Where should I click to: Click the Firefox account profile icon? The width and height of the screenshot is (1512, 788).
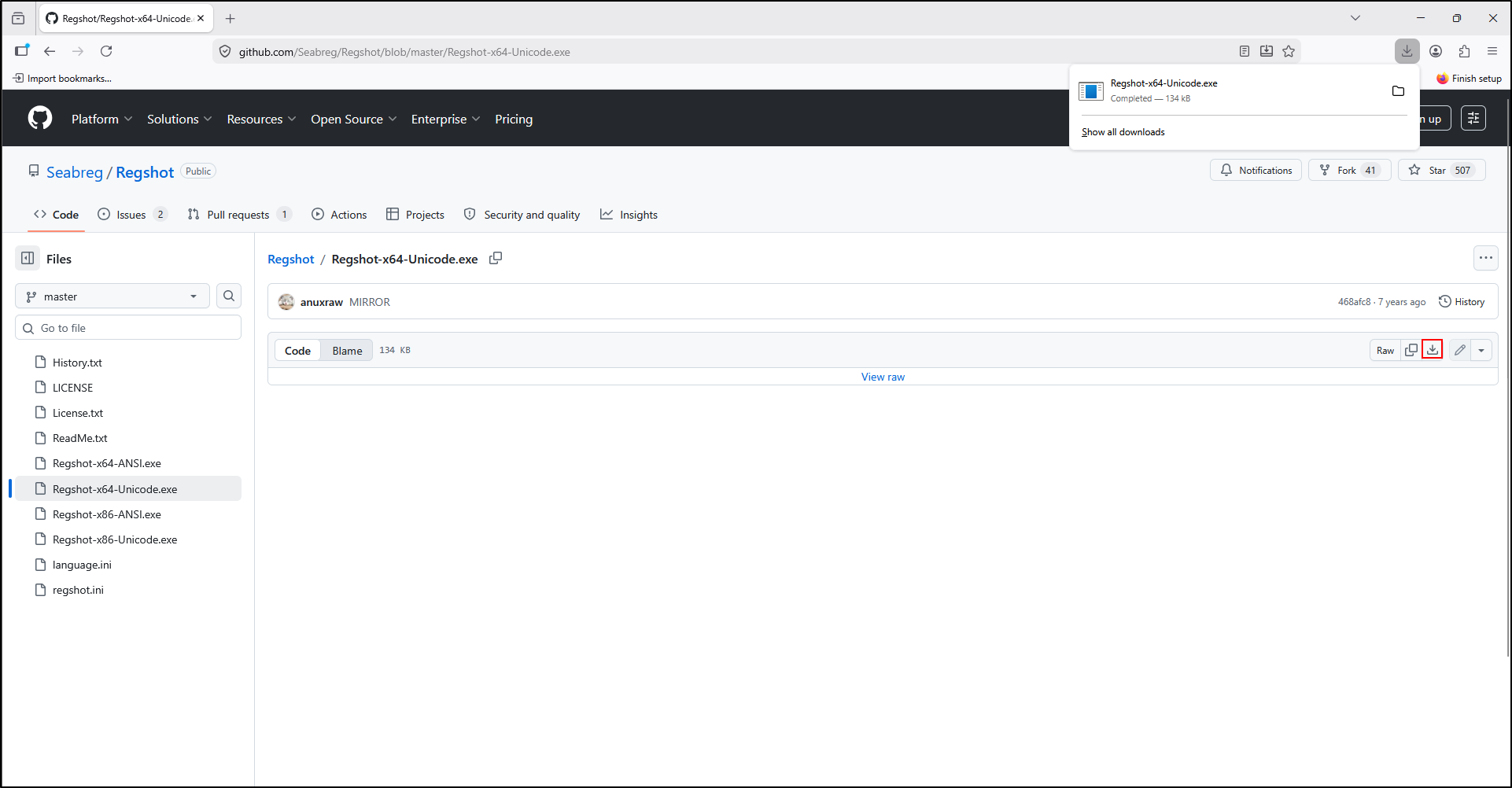(x=1436, y=51)
